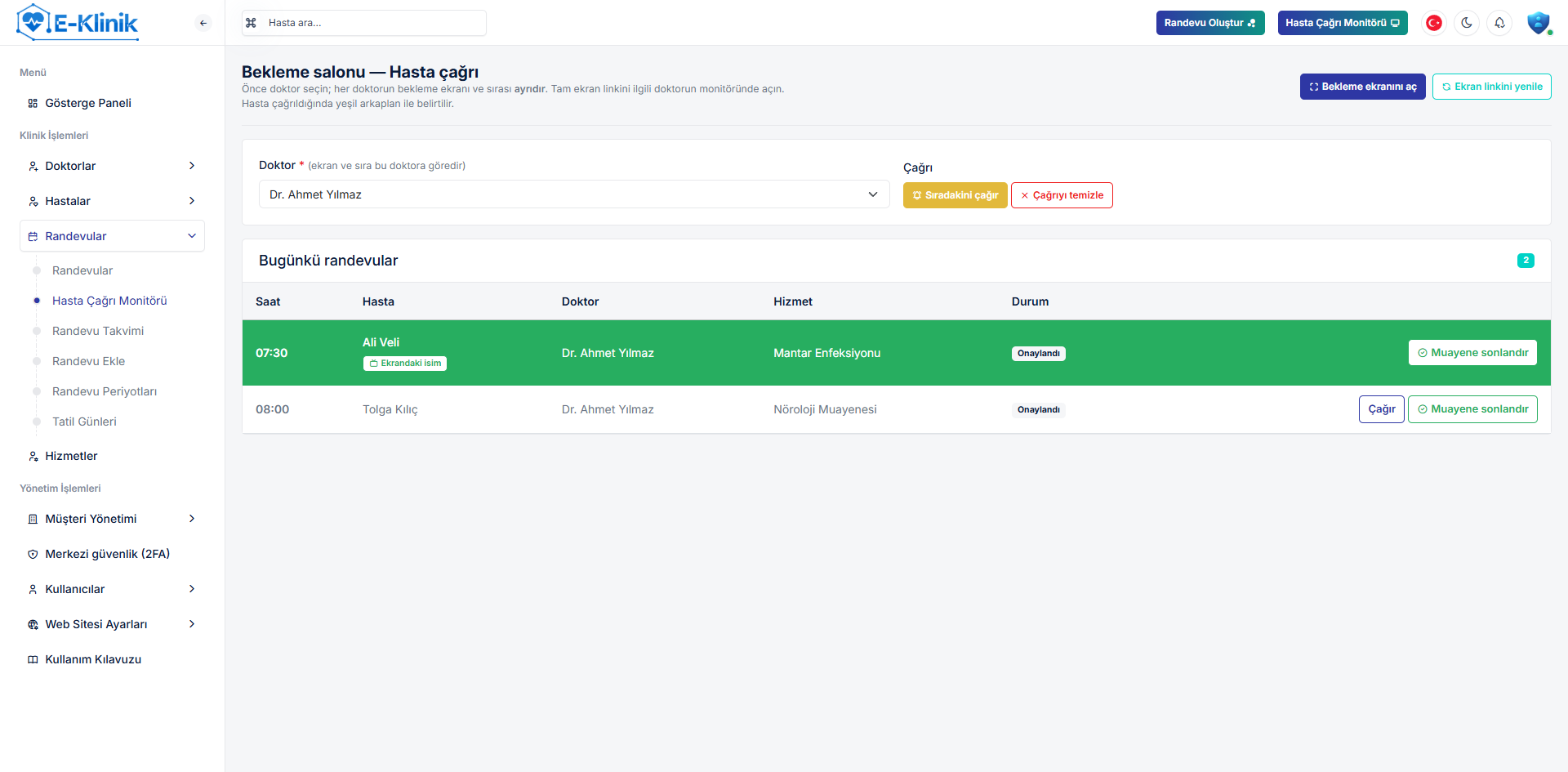Screen dimensions: 1568x772
Task: Click Çağrıyı temizle button
Action: 1061,195
